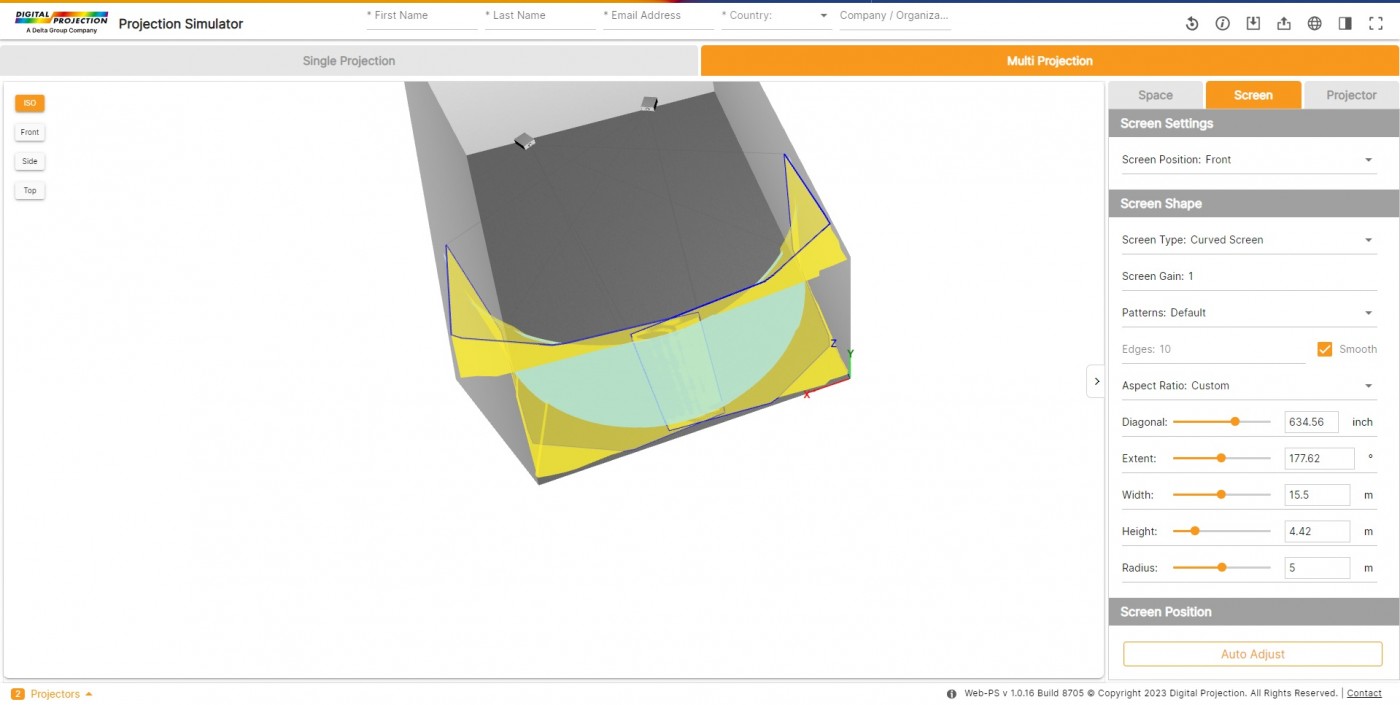Toggle the light/dark theme contrast icon
The height and width of the screenshot is (705, 1400).
tap(1345, 24)
